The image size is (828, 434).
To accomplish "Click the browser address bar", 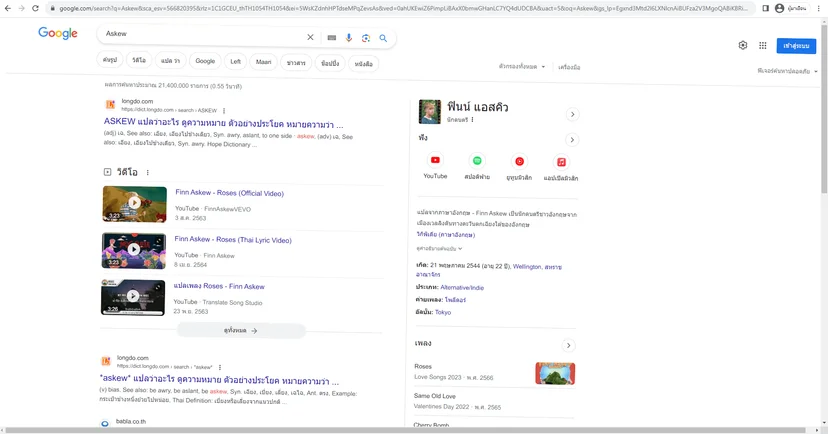I will (401, 8).
